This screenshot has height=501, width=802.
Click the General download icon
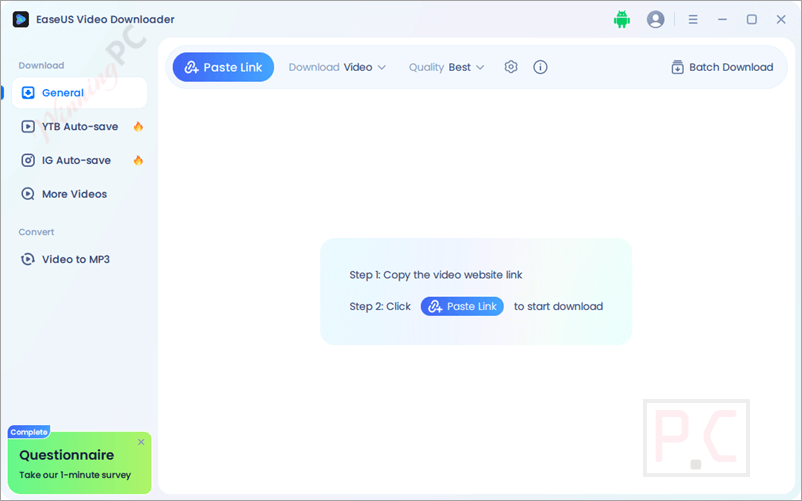pyautogui.click(x=28, y=93)
